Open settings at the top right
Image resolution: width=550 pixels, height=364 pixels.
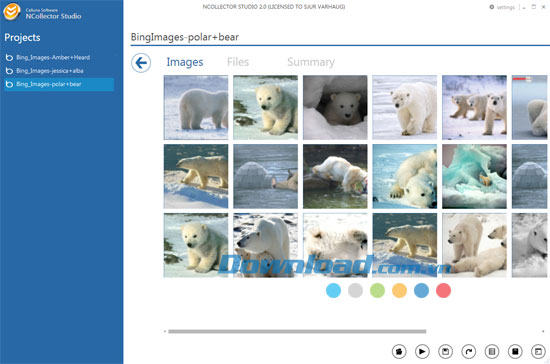click(x=502, y=7)
